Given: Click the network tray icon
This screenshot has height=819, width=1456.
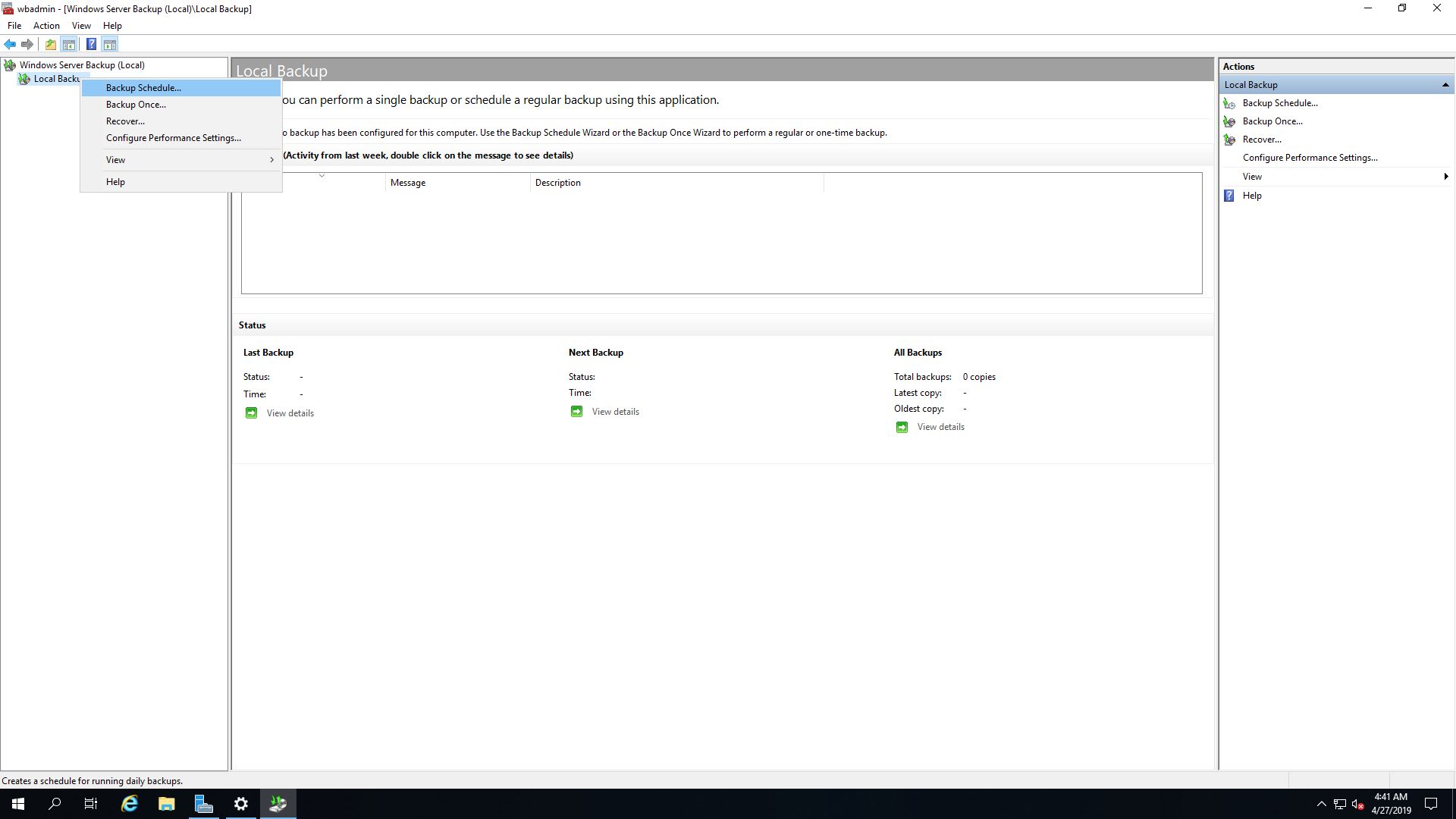Looking at the screenshot, I should tap(1340, 804).
